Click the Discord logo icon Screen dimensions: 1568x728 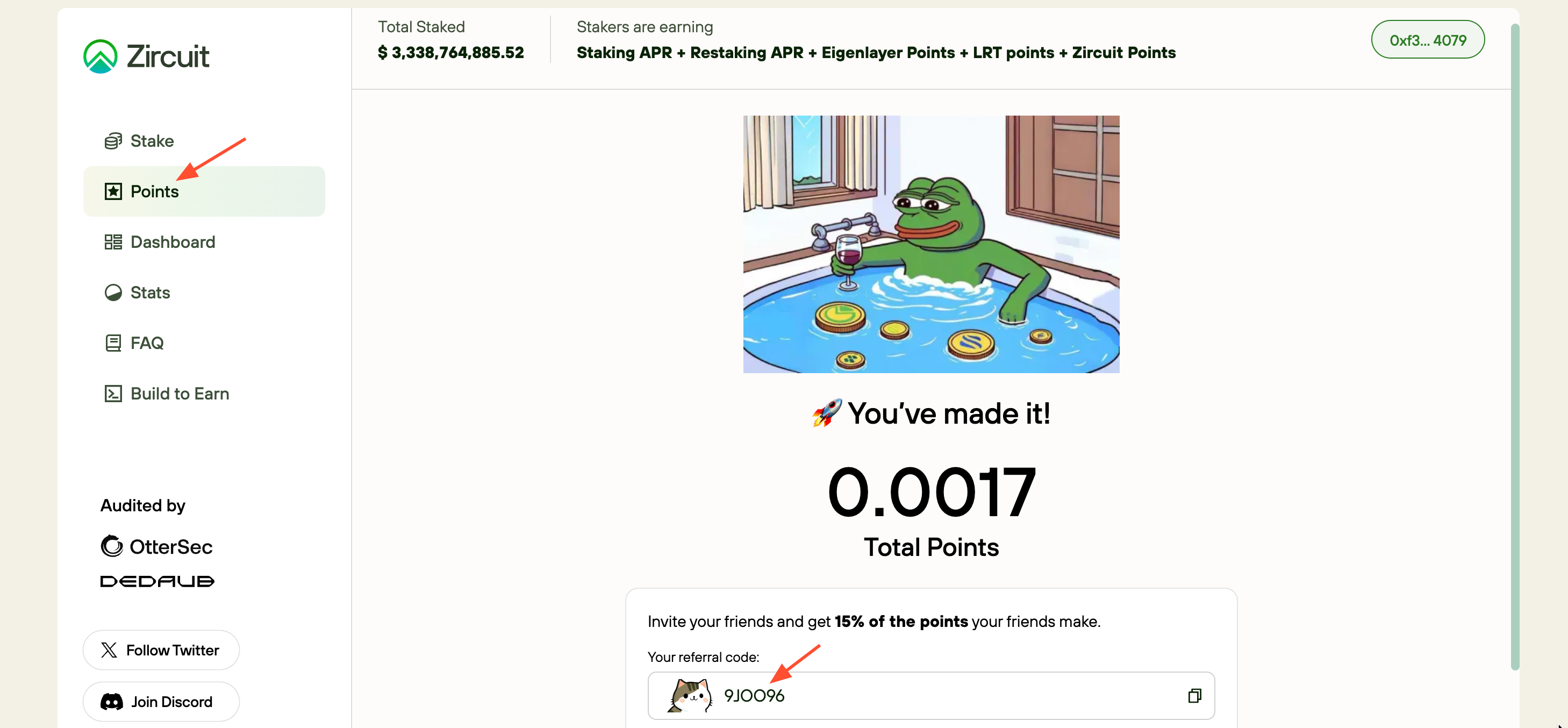click(111, 702)
